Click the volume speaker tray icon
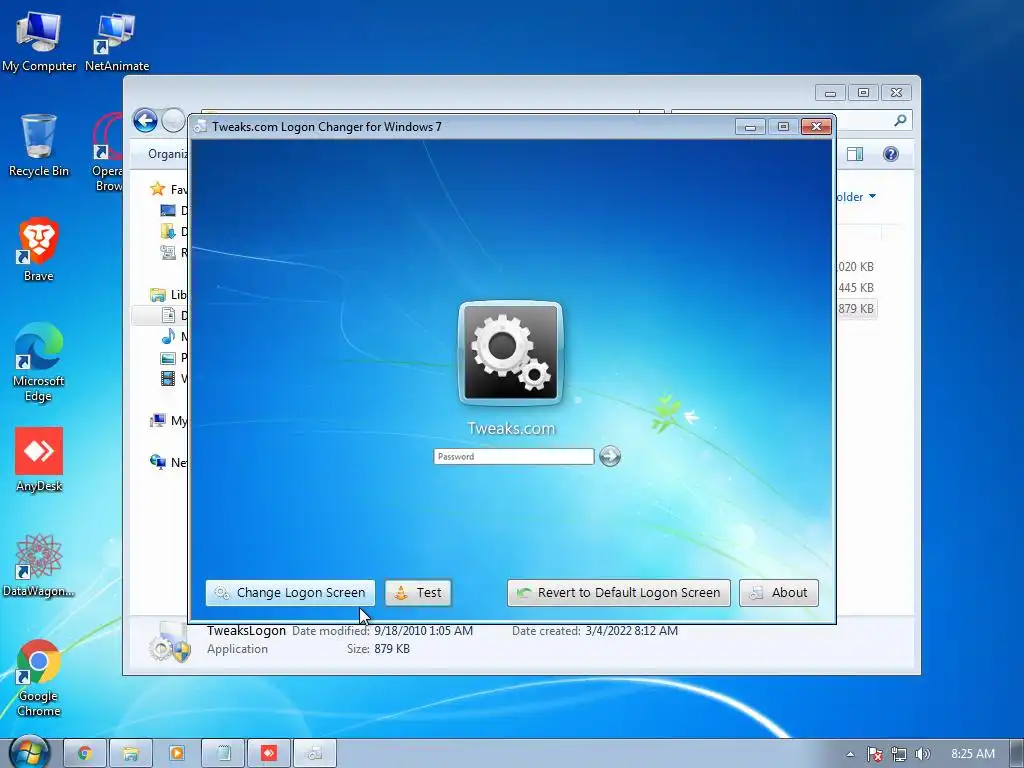Screen dimensions: 1024x768 pos(922,754)
